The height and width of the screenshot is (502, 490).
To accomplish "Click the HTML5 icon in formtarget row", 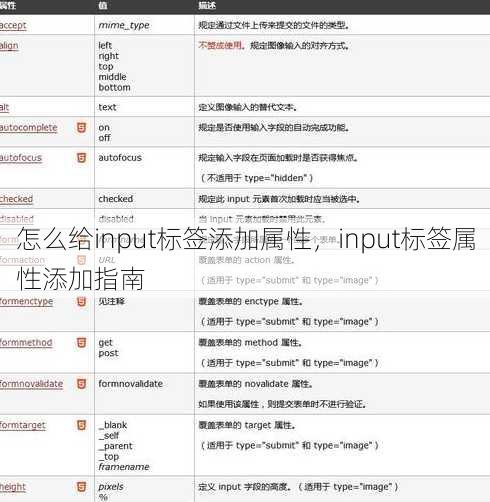I will (81, 425).
